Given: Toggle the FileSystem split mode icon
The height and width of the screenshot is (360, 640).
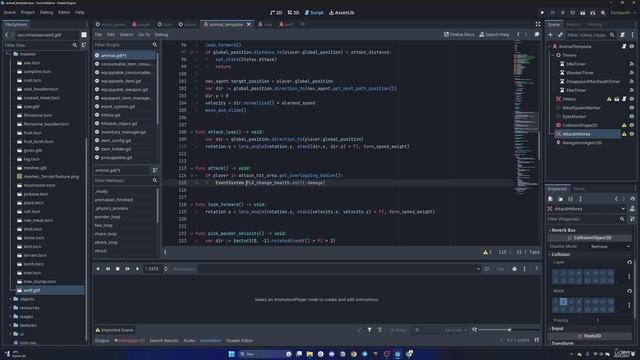Looking at the screenshot, I should (x=84, y=35).
